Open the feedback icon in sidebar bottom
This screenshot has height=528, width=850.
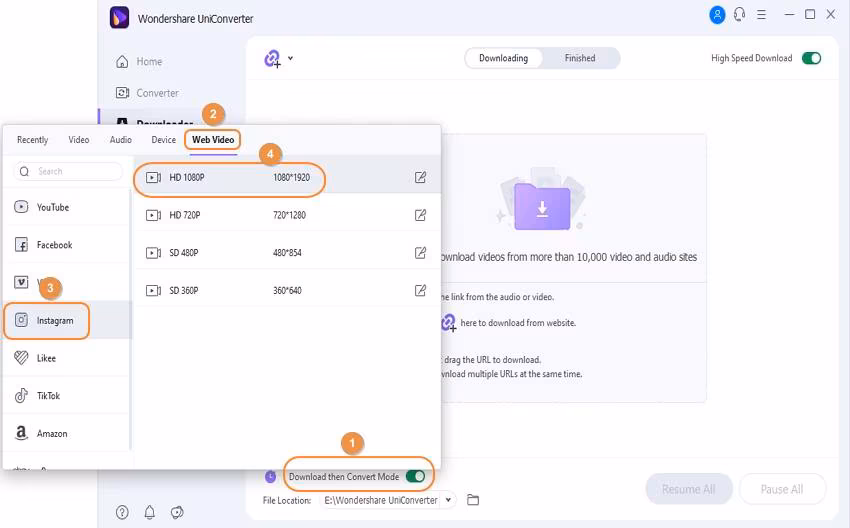click(x=177, y=512)
